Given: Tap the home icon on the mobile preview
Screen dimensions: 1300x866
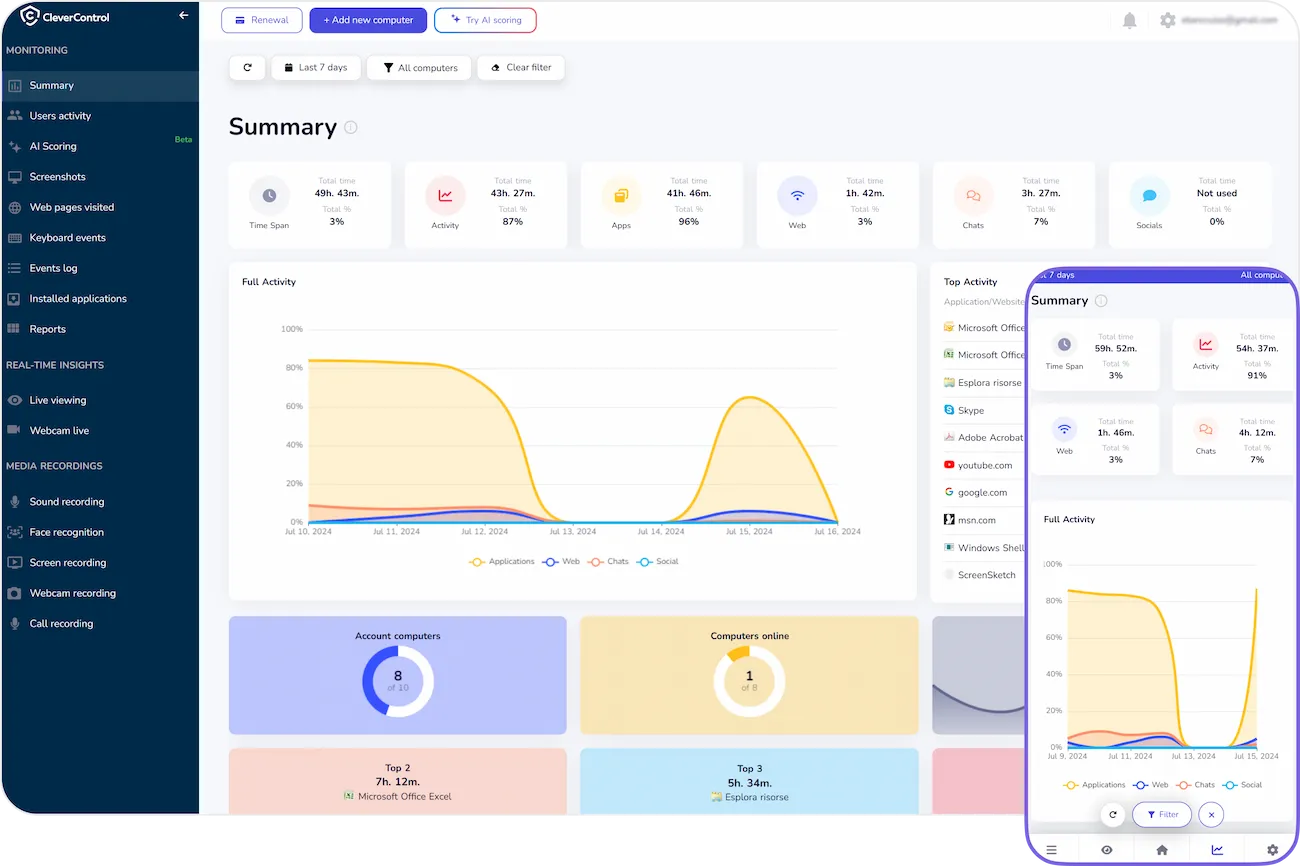Looking at the screenshot, I should click(x=1162, y=849).
